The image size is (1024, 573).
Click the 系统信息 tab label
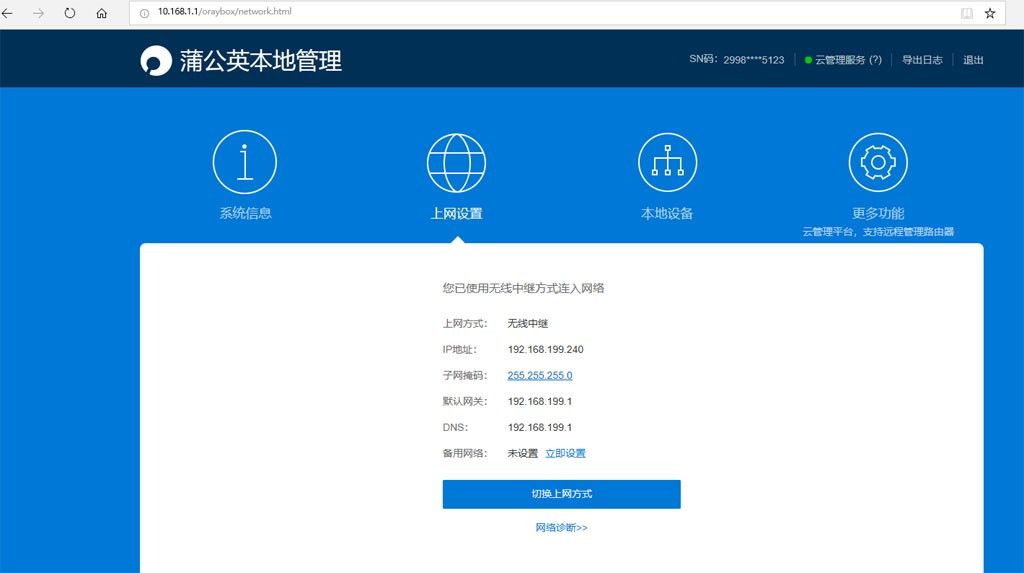coord(245,213)
